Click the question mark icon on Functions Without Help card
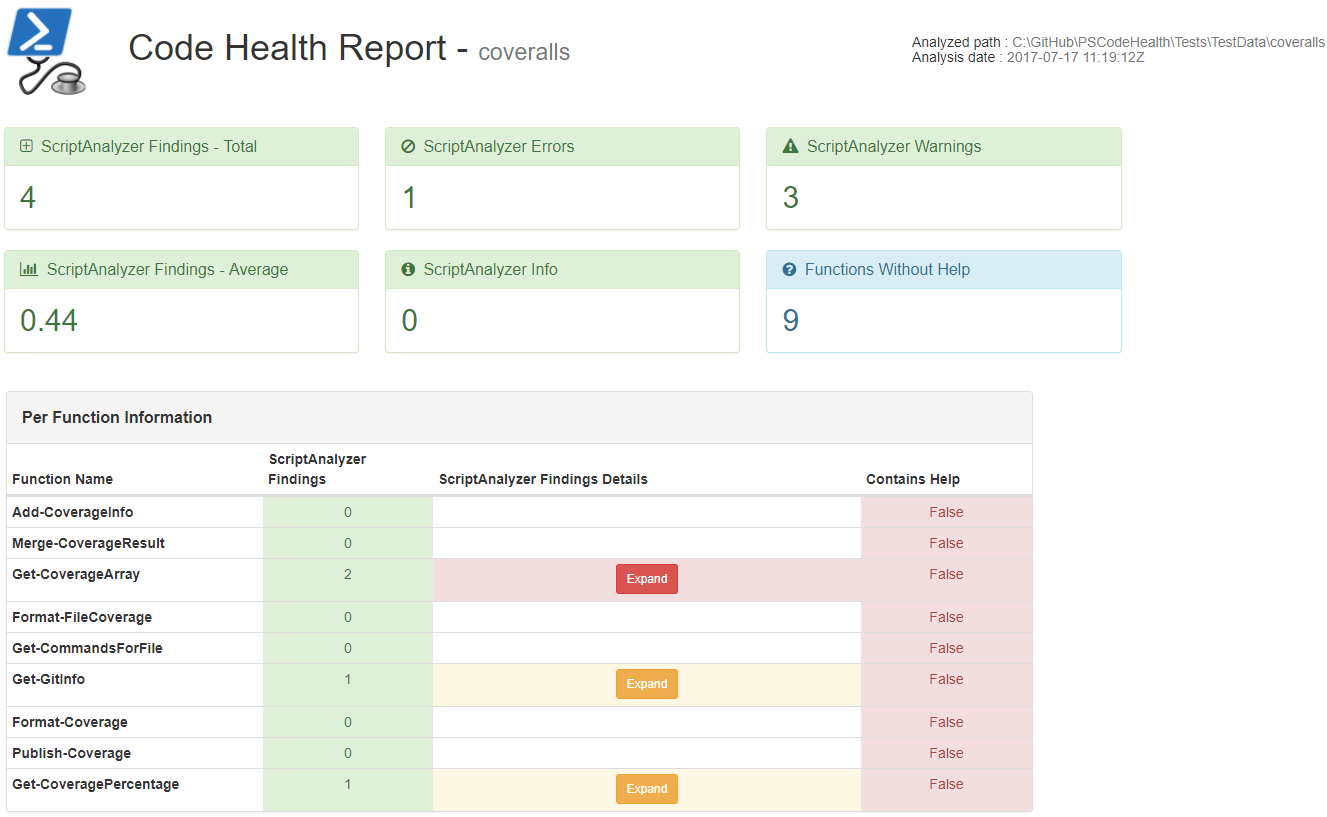Image resolution: width=1327 pixels, height=817 pixels. tap(787, 269)
